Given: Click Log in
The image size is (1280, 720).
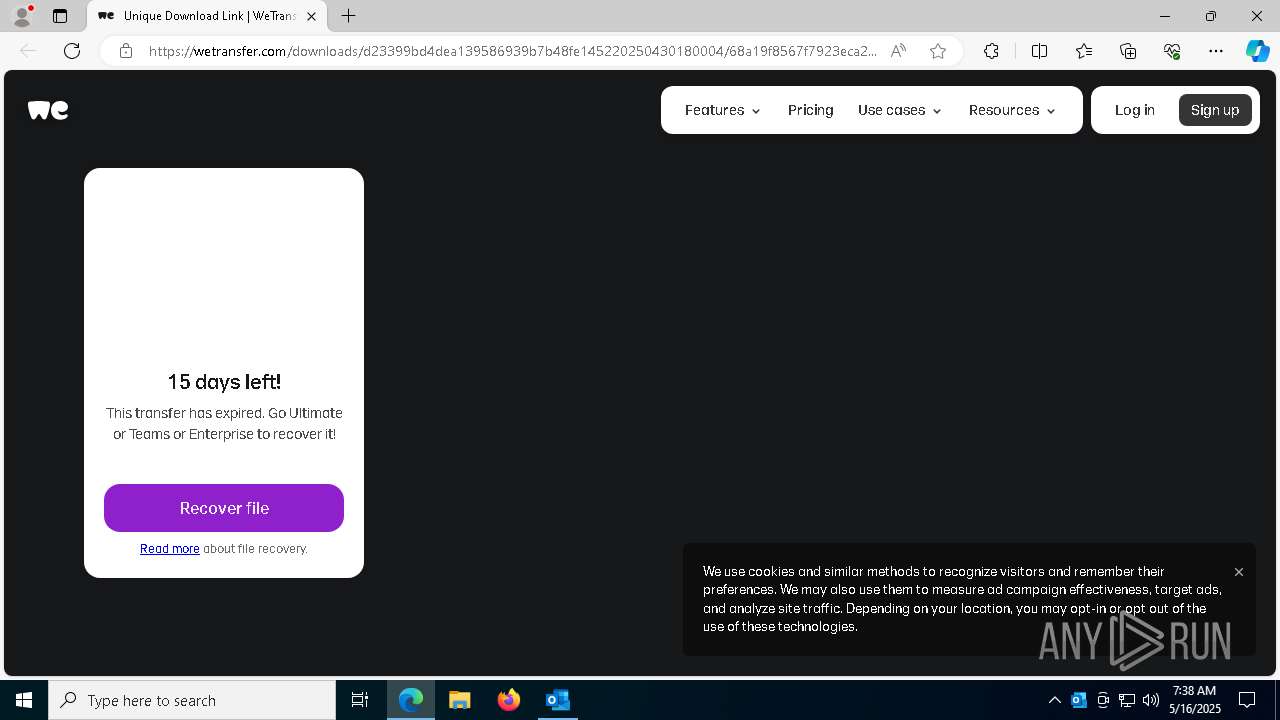Looking at the screenshot, I should coord(1135,110).
